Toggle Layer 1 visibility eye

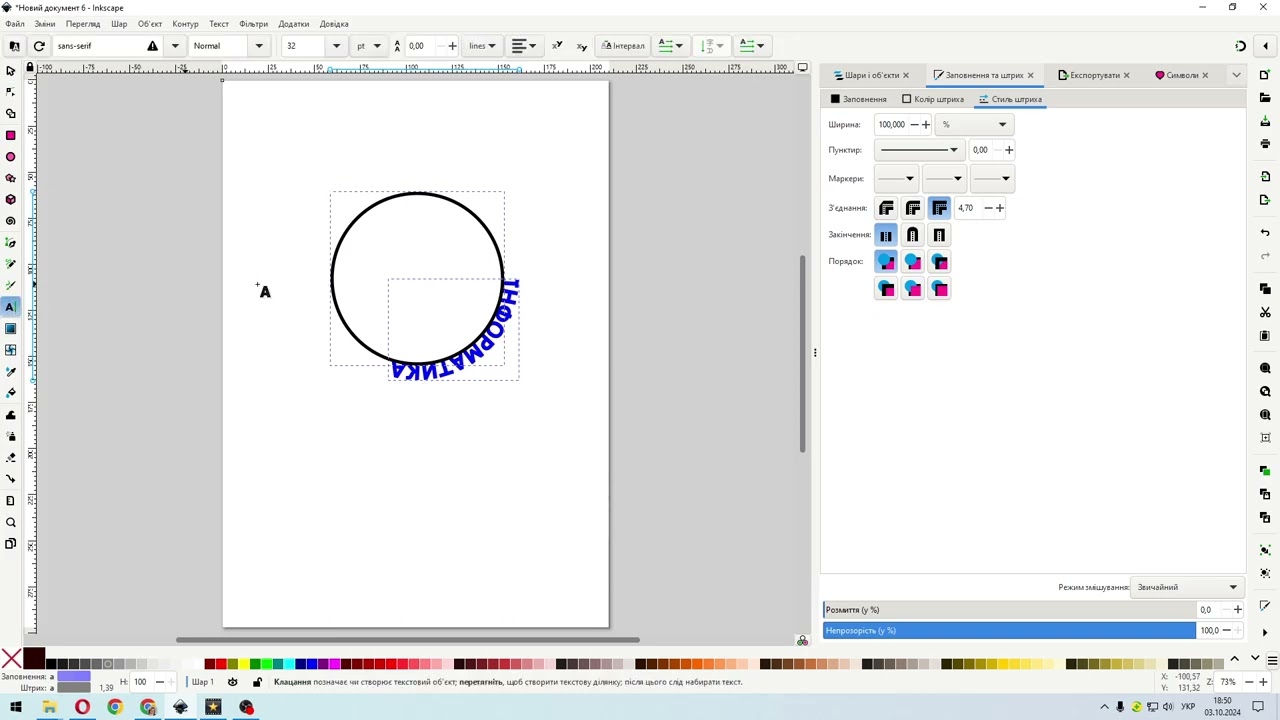(x=233, y=682)
